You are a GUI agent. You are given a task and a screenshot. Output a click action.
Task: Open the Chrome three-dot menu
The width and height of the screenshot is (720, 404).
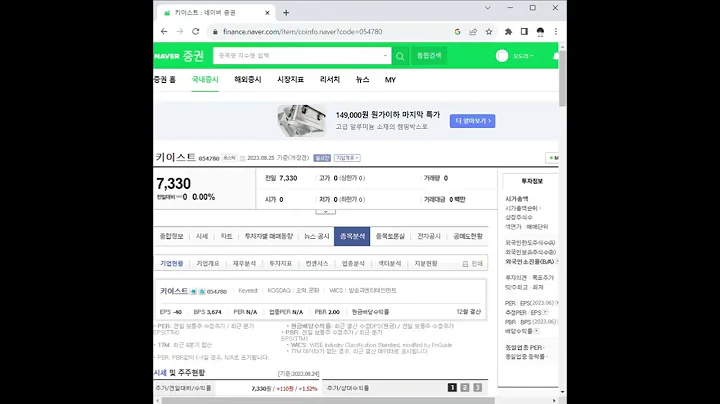click(556, 32)
